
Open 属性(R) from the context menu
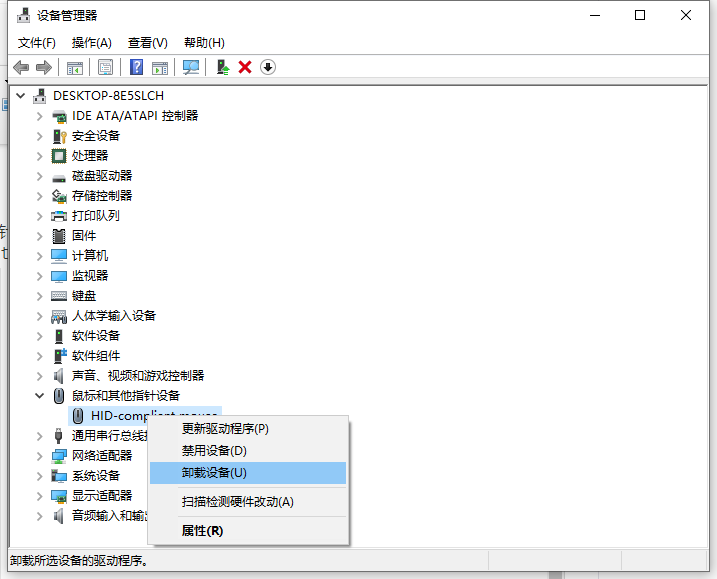click(x=202, y=530)
